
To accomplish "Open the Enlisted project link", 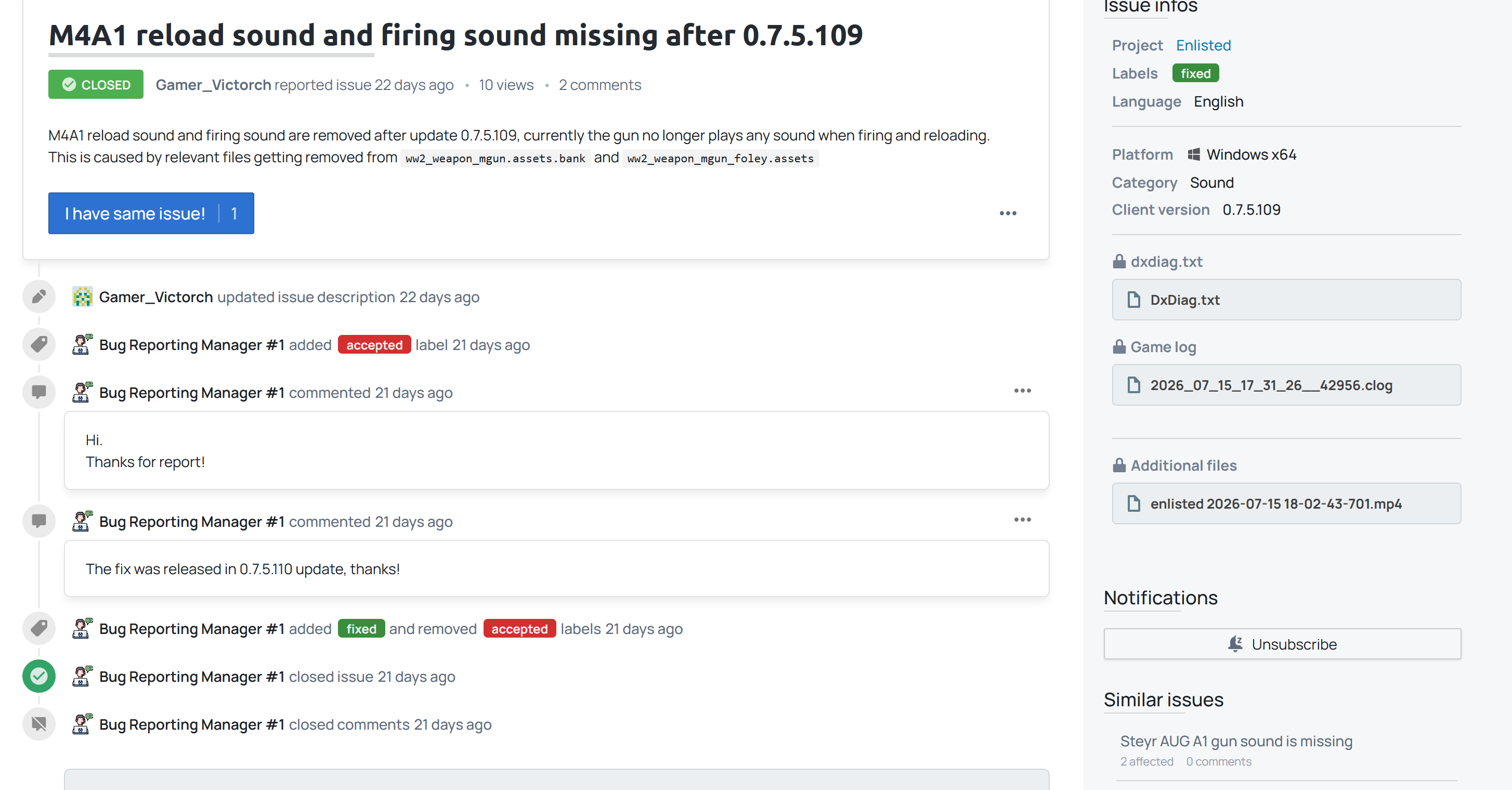I will click(x=1203, y=45).
